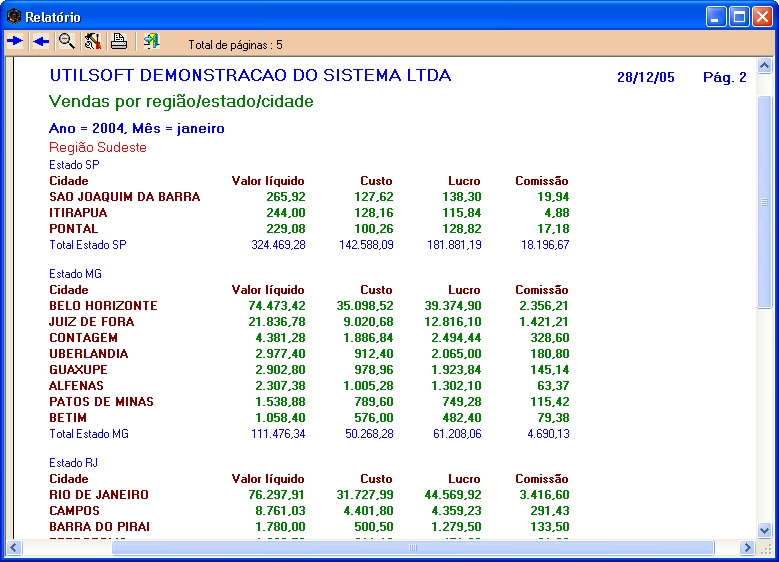Viewport: 779px width, 562px height.
Task: Click 'Estado RJ' heading
Action: pyautogui.click(x=73, y=463)
